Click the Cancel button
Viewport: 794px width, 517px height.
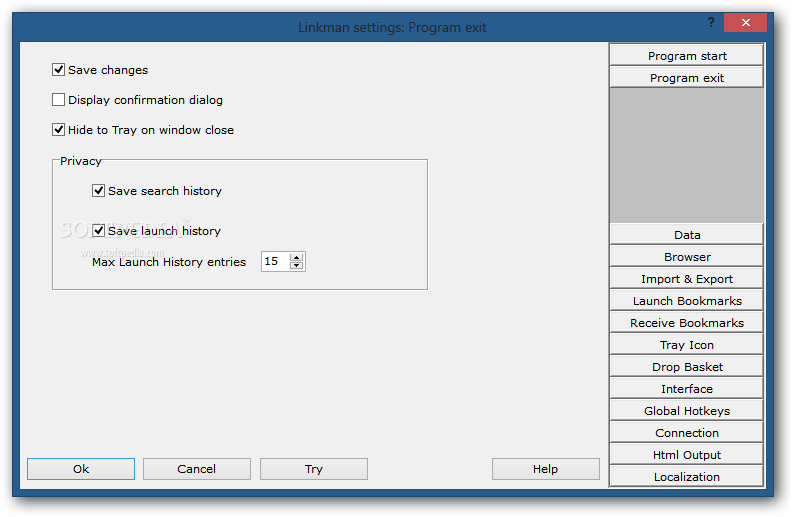point(196,469)
